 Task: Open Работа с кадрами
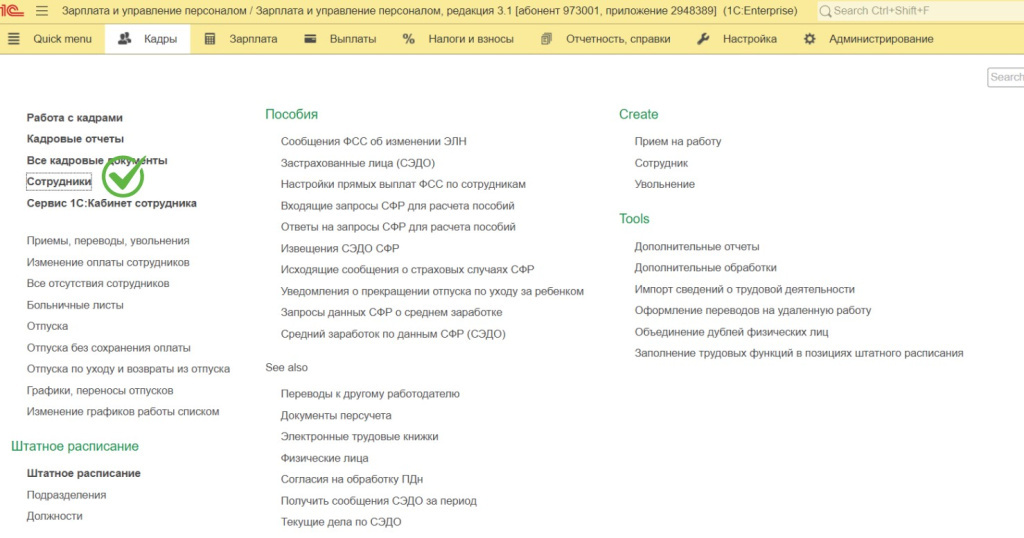click(x=74, y=118)
